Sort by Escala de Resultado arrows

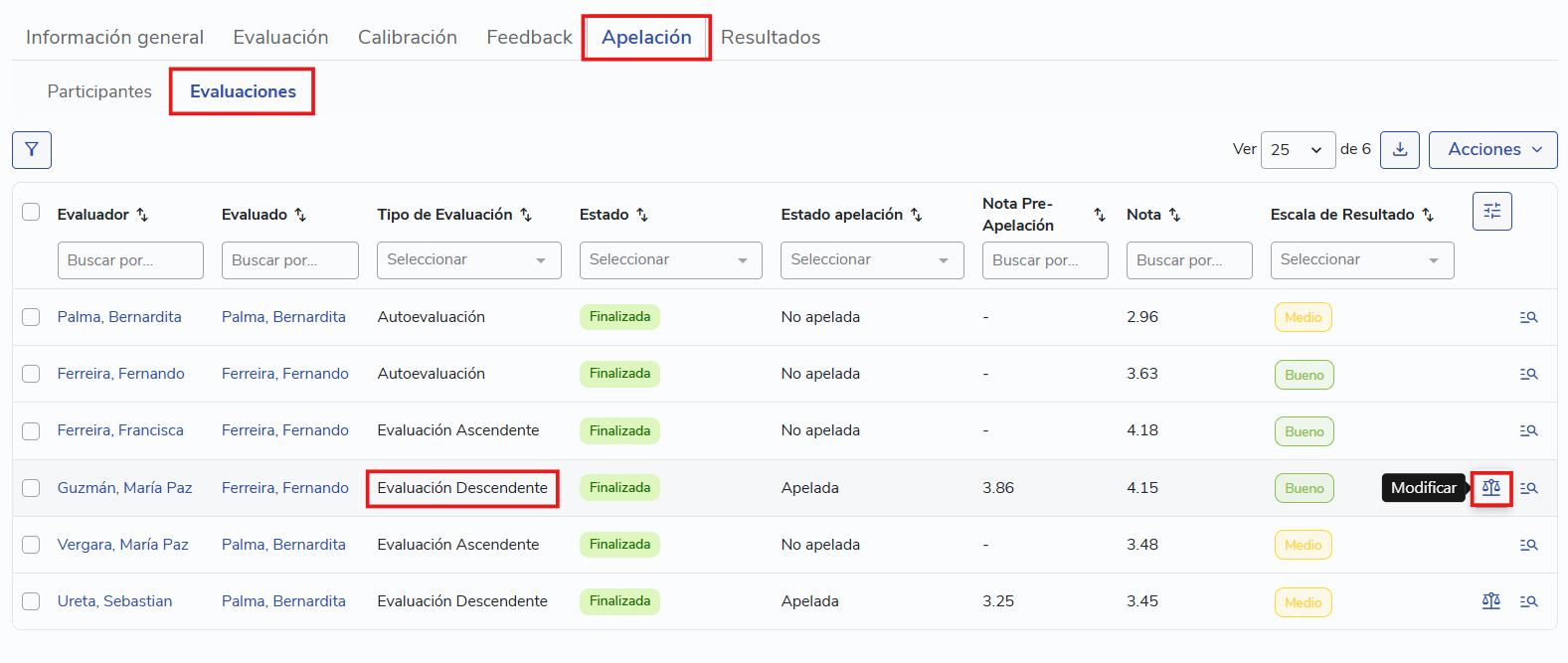1428,215
